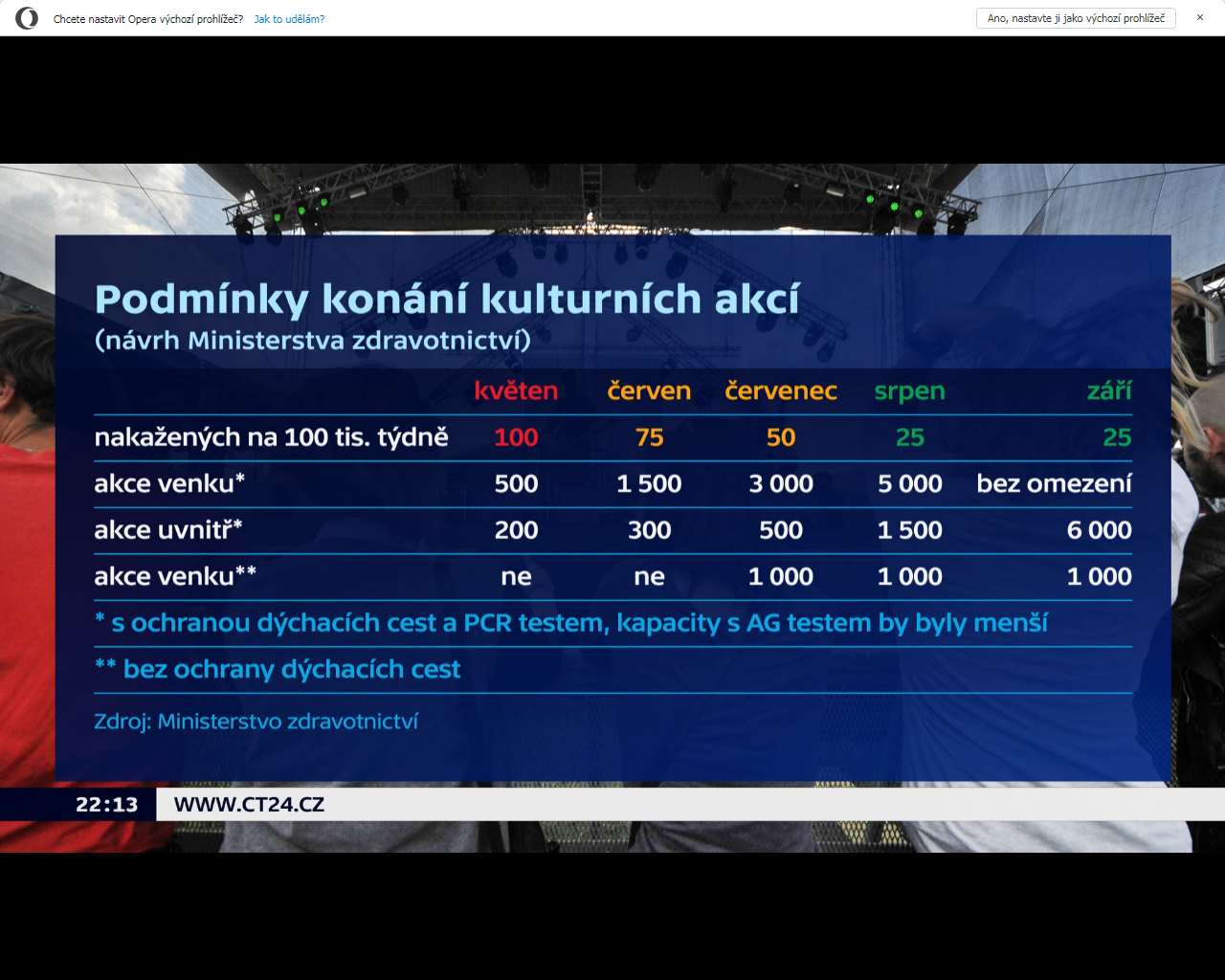Click '1 000' in the červenec column
This screenshot has width=1225, height=980.
coord(781,577)
